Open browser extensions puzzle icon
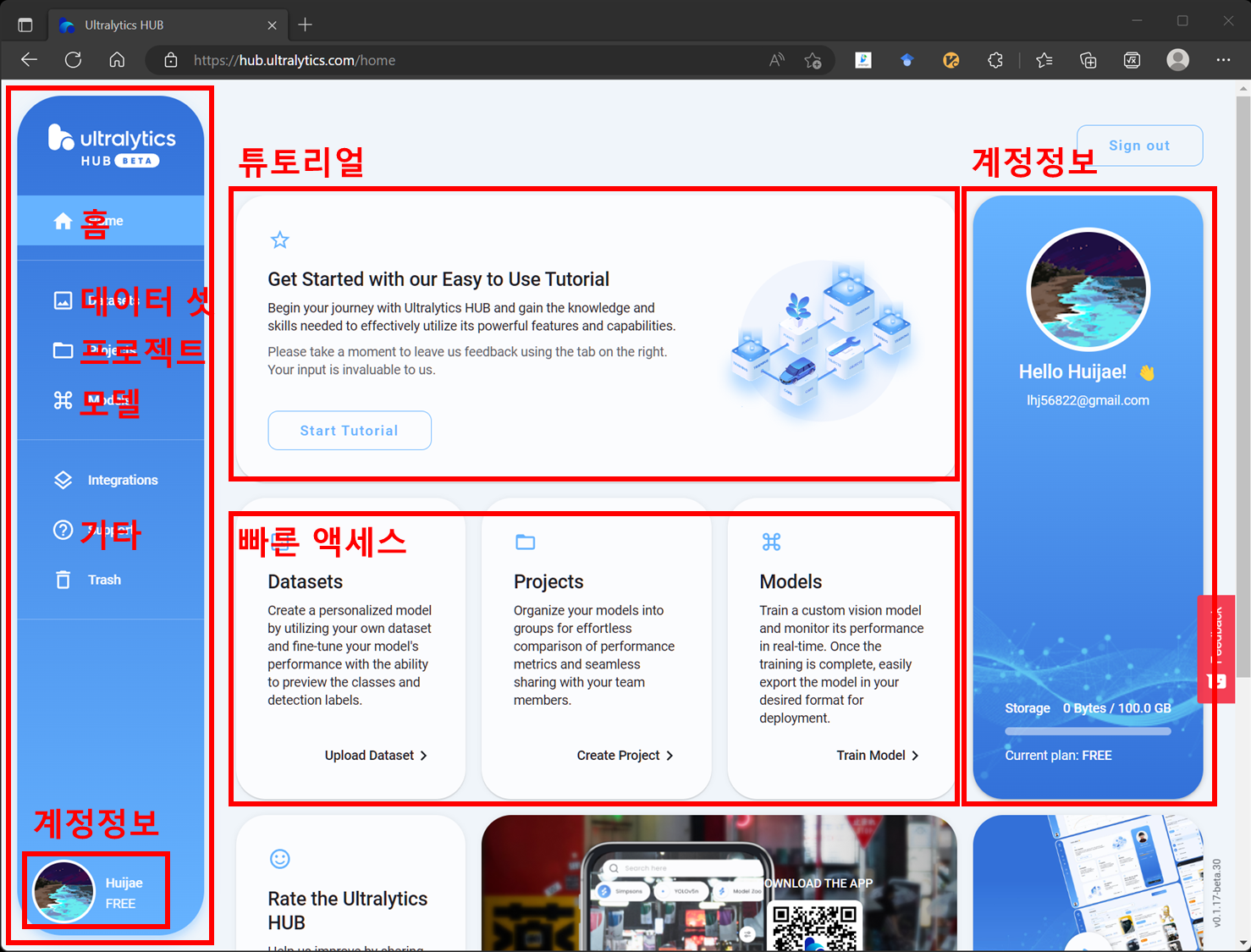 coord(995,60)
